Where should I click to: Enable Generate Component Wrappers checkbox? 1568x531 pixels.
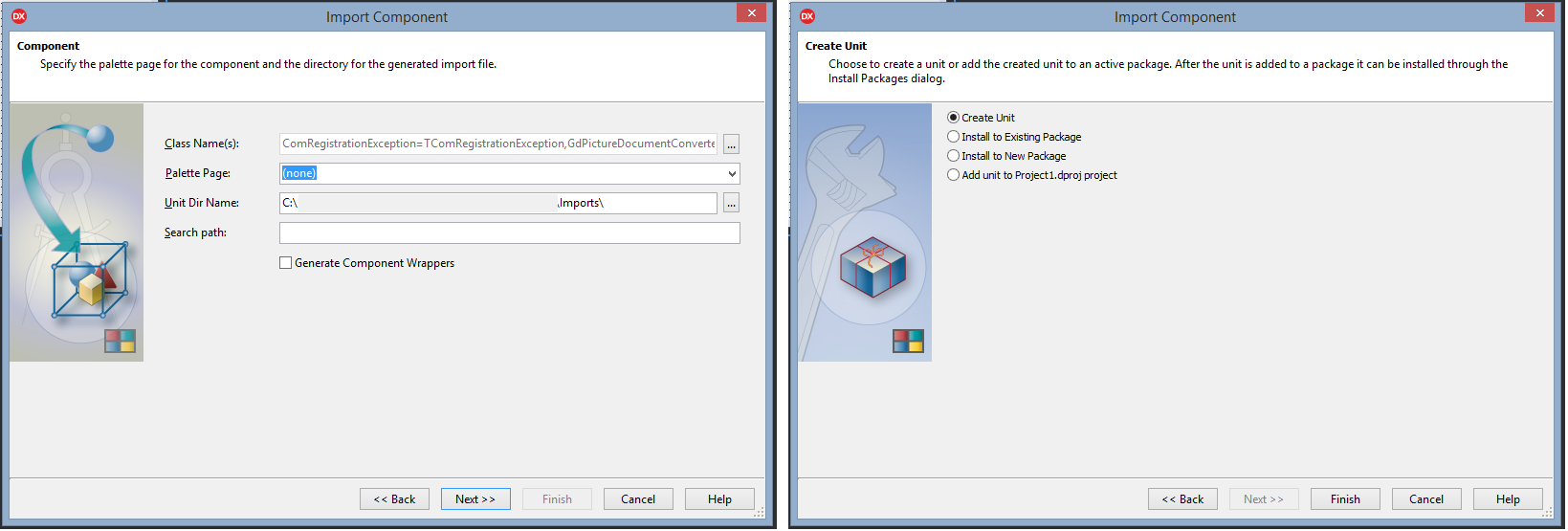(285, 263)
